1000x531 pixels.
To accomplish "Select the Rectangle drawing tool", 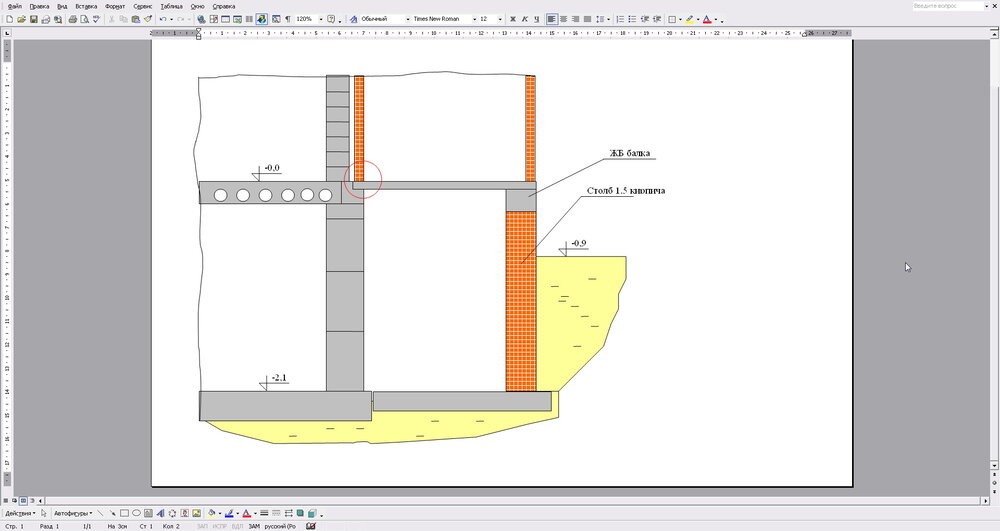I will tap(124, 513).
